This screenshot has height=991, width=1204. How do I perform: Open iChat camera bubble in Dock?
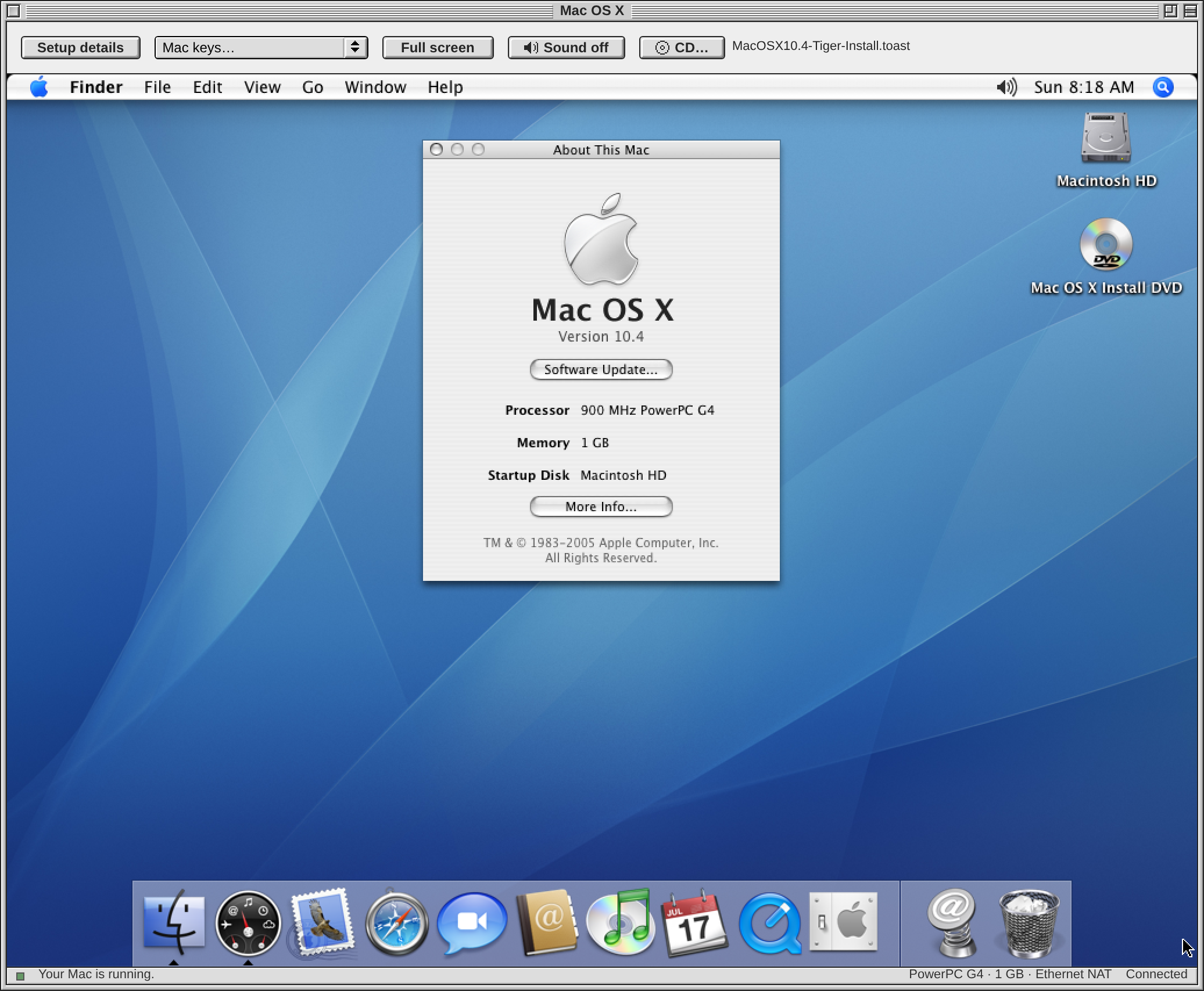point(471,923)
